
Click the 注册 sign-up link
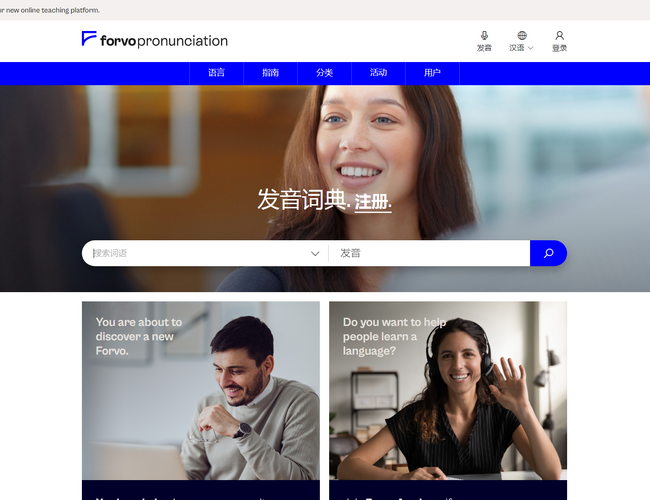pos(371,202)
